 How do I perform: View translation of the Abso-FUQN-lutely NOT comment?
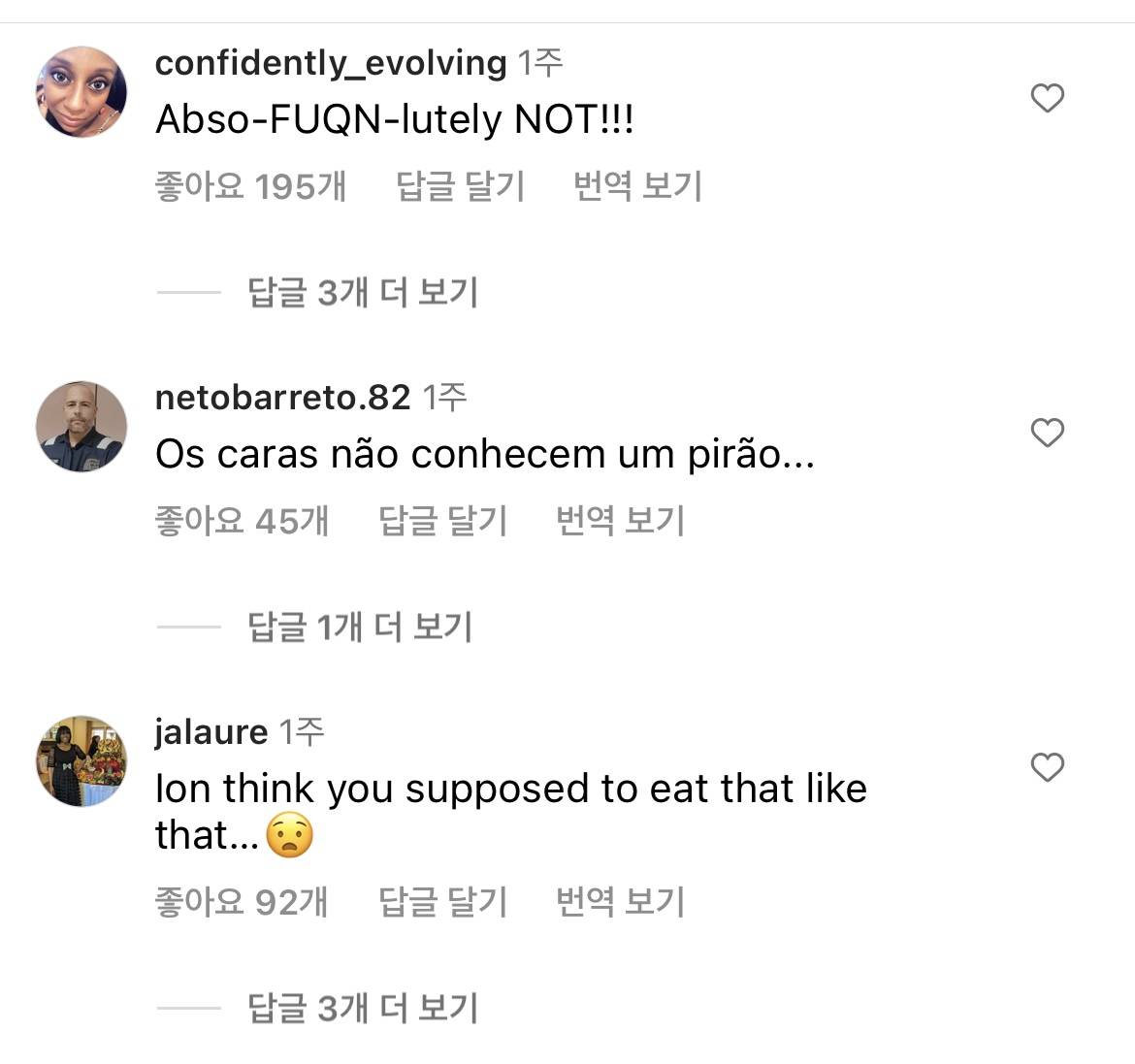click(637, 187)
